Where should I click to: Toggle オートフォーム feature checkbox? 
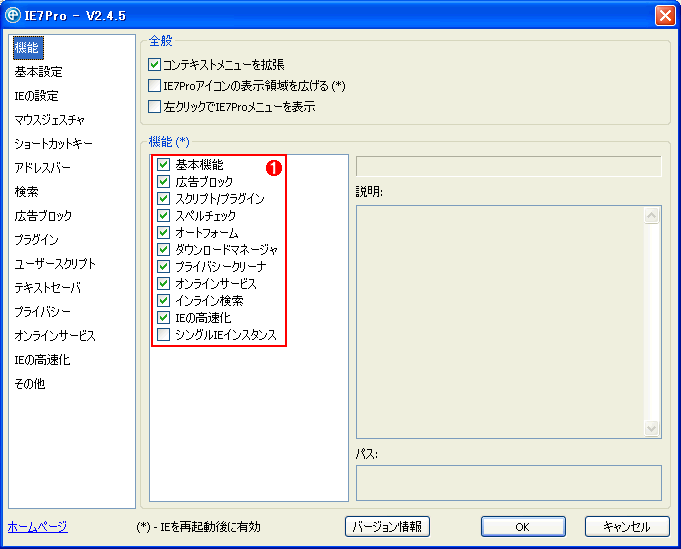pyautogui.click(x=163, y=232)
